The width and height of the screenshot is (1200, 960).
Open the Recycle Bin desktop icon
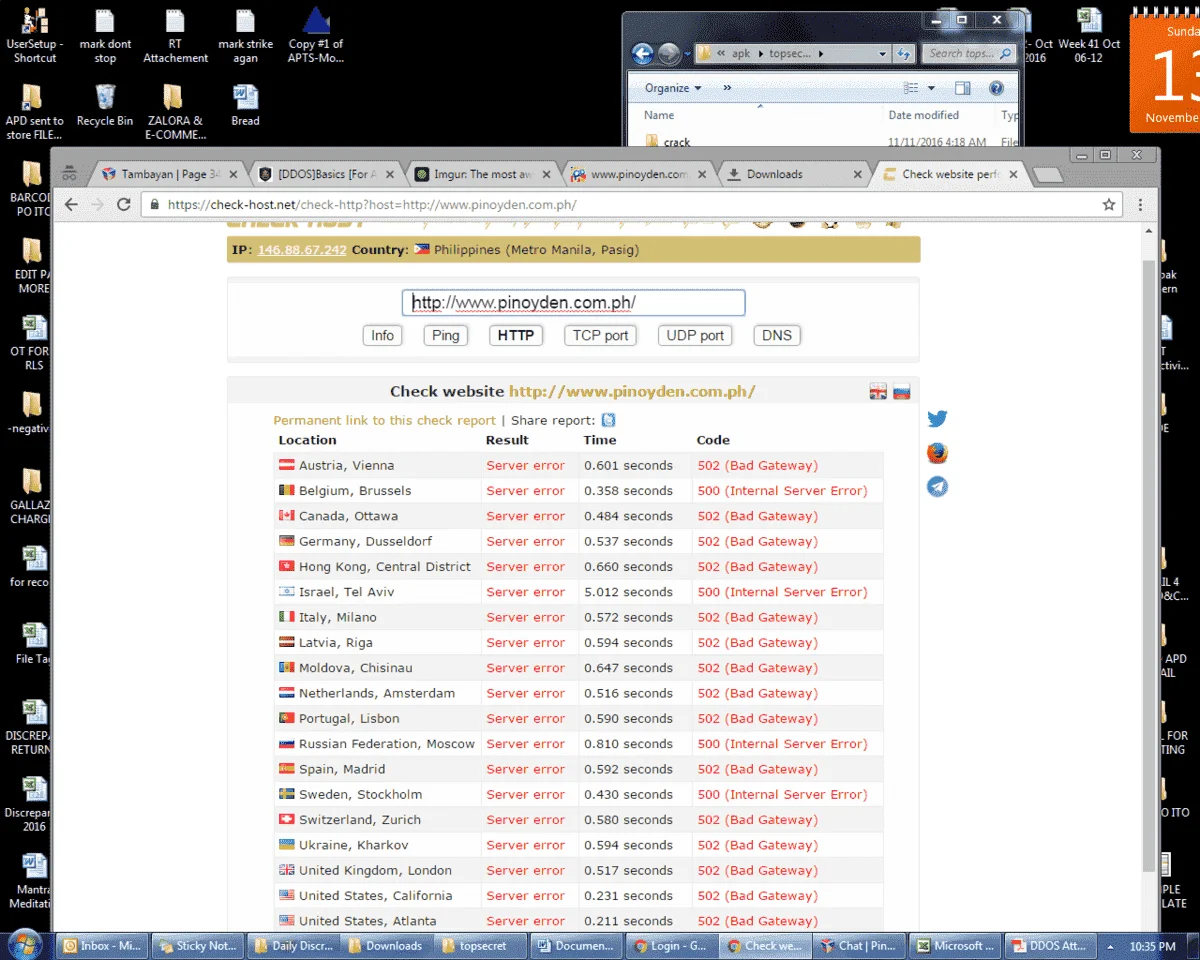(x=105, y=105)
